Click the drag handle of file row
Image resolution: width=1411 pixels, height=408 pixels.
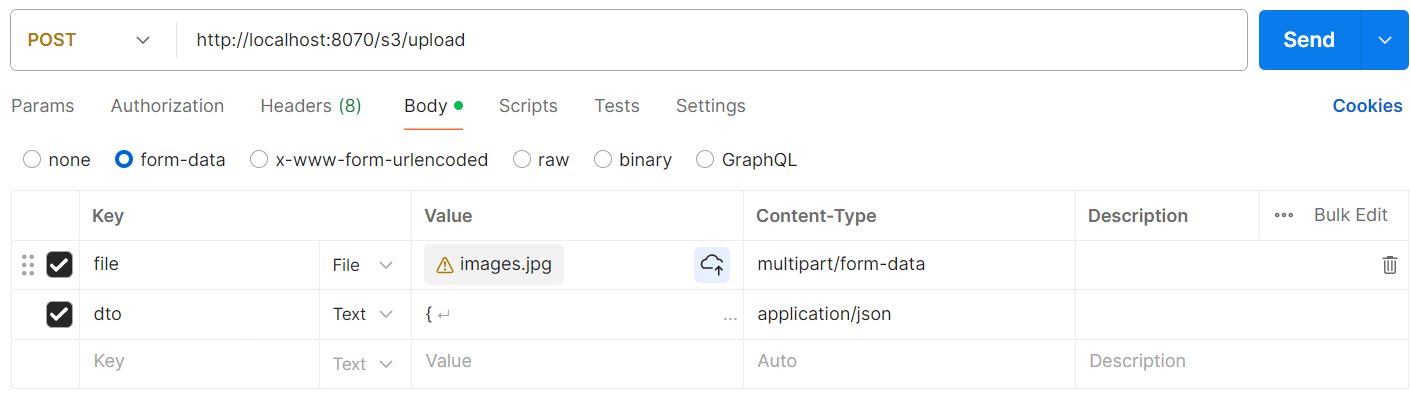pos(28,265)
